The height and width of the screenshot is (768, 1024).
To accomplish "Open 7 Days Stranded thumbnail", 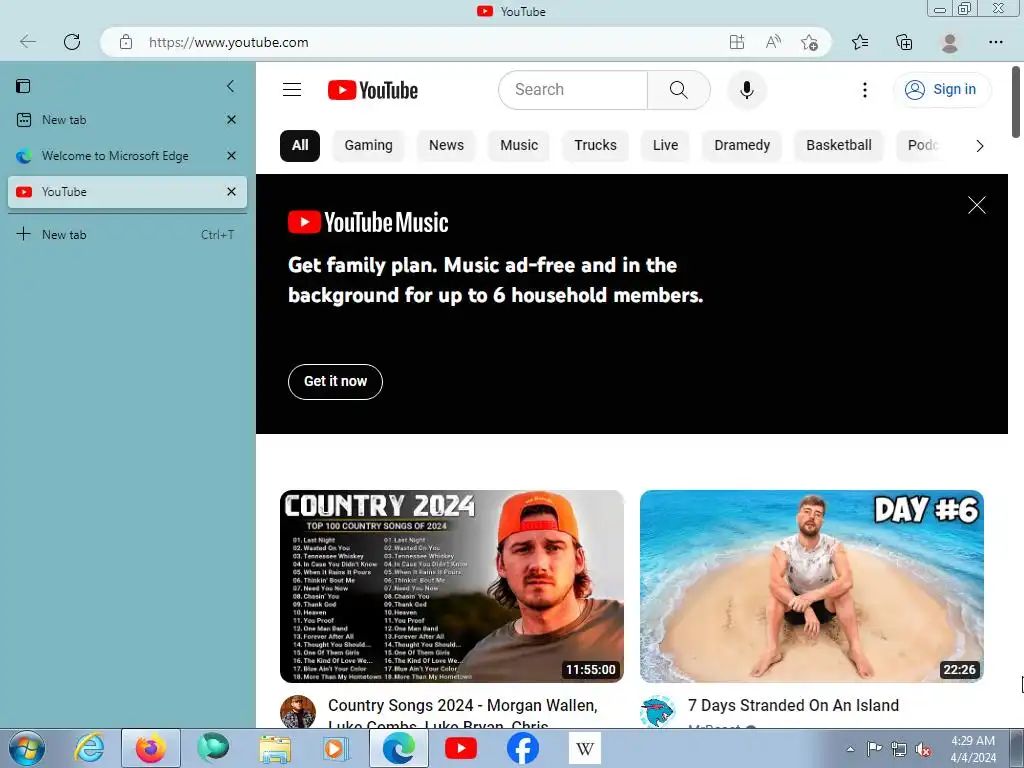I will pos(812,586).
